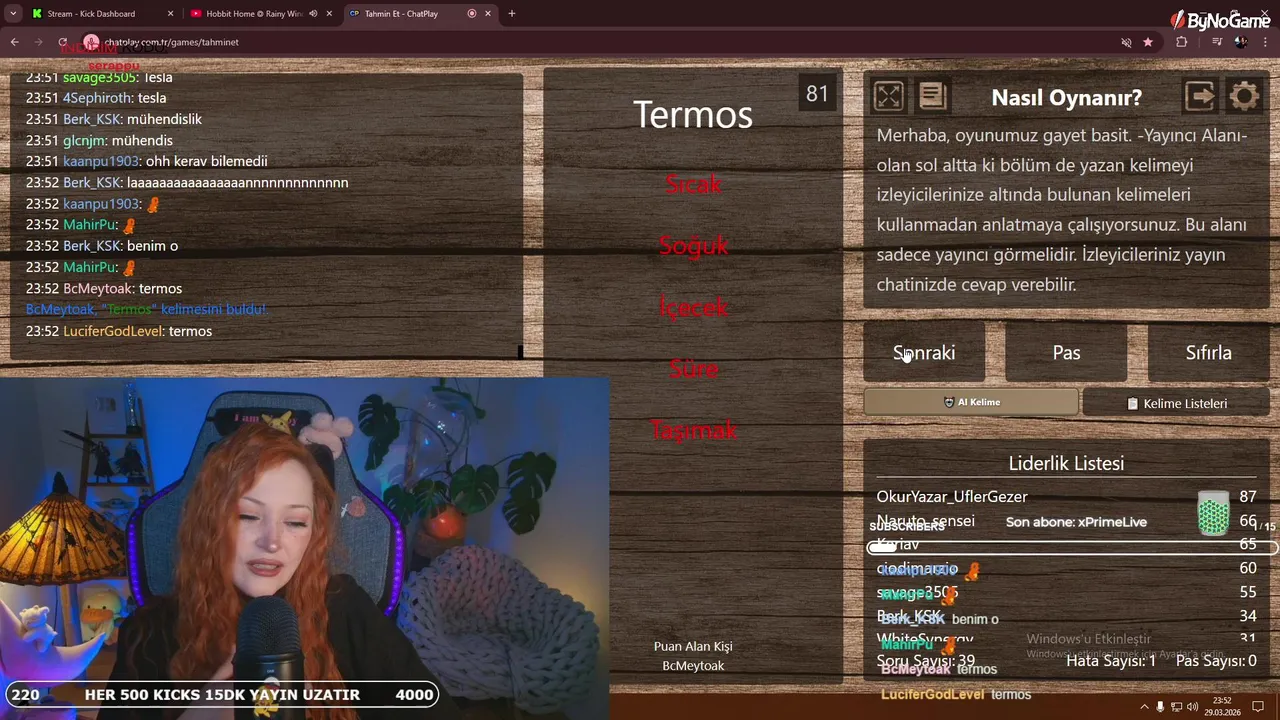Click the green tip jar icon

click(x=1213, y=513)
